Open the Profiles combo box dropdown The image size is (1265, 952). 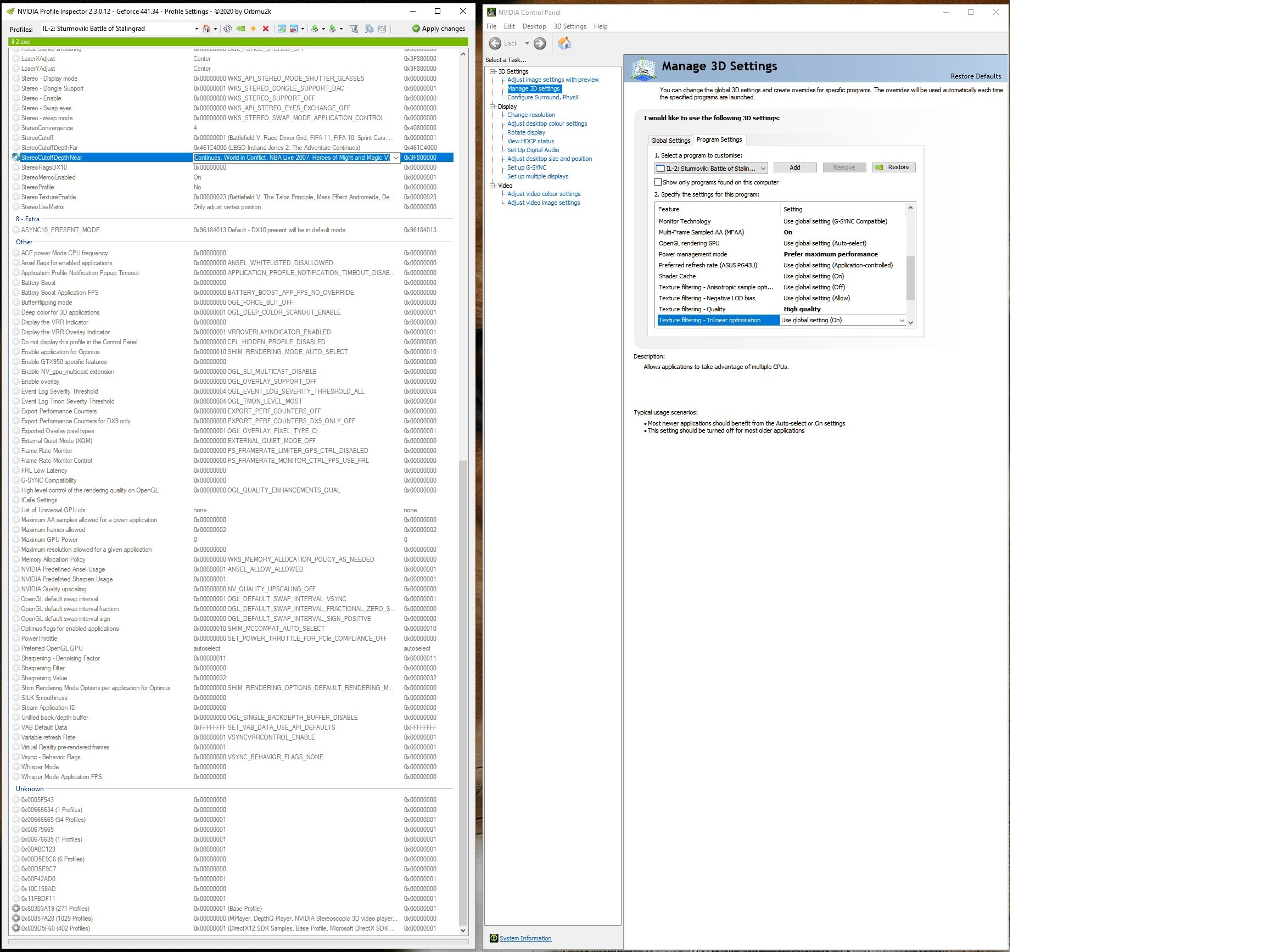click(196, 29)
